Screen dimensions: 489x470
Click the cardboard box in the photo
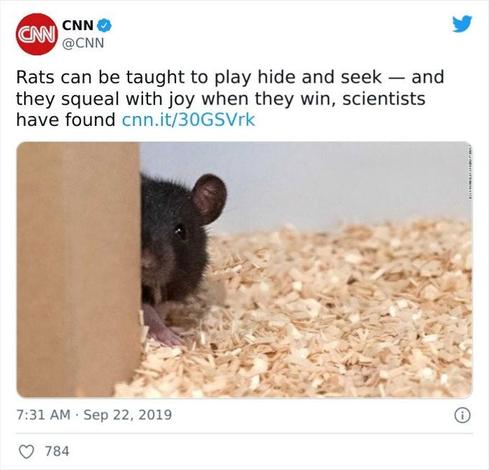pyautogui.click(x=78, y=268)
